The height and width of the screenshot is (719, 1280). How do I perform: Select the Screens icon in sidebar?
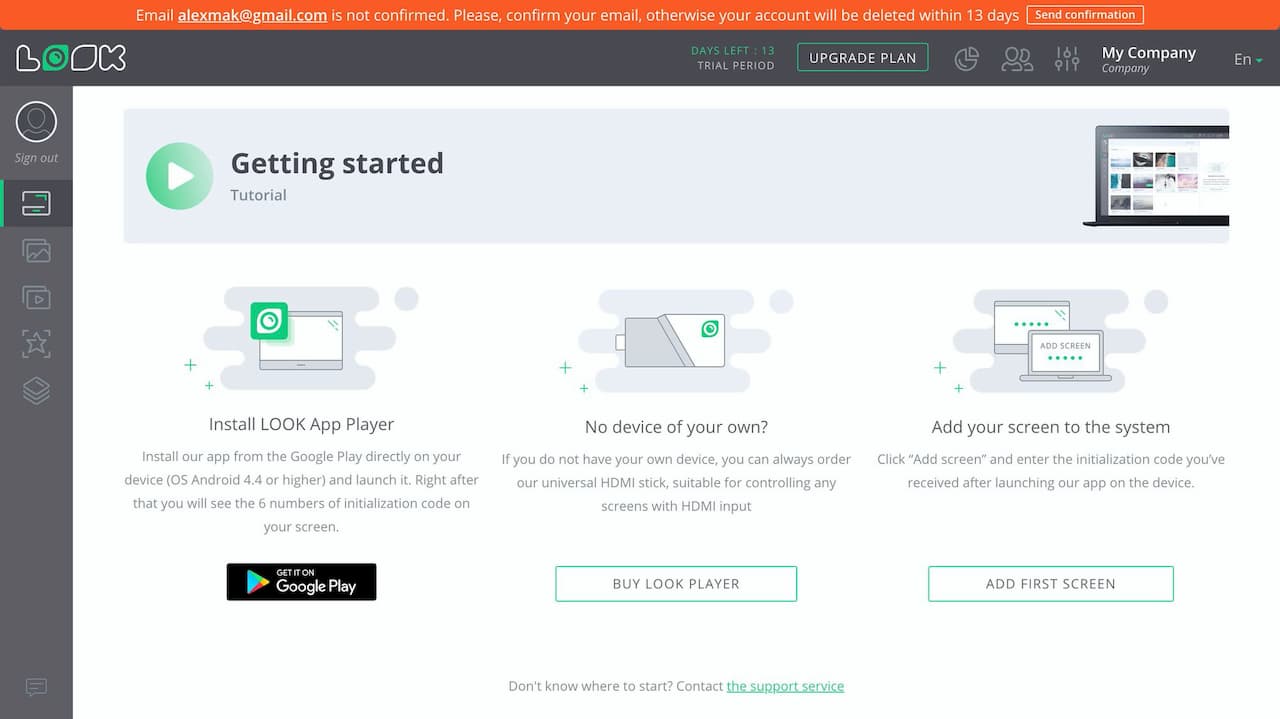pos(36,204)
